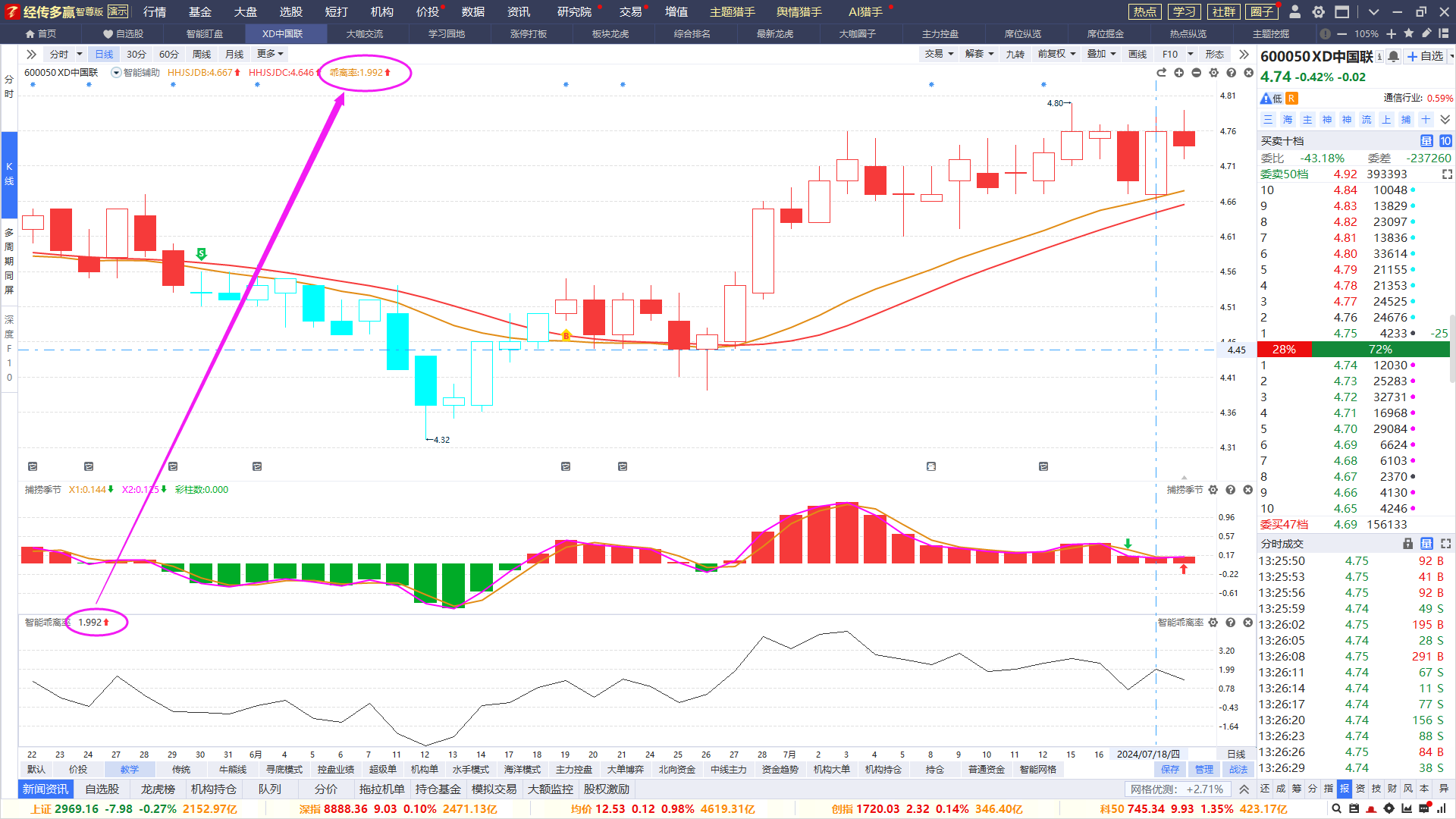
Task: Open the settings gear in title bar
Action: (x=1319, y=11)
